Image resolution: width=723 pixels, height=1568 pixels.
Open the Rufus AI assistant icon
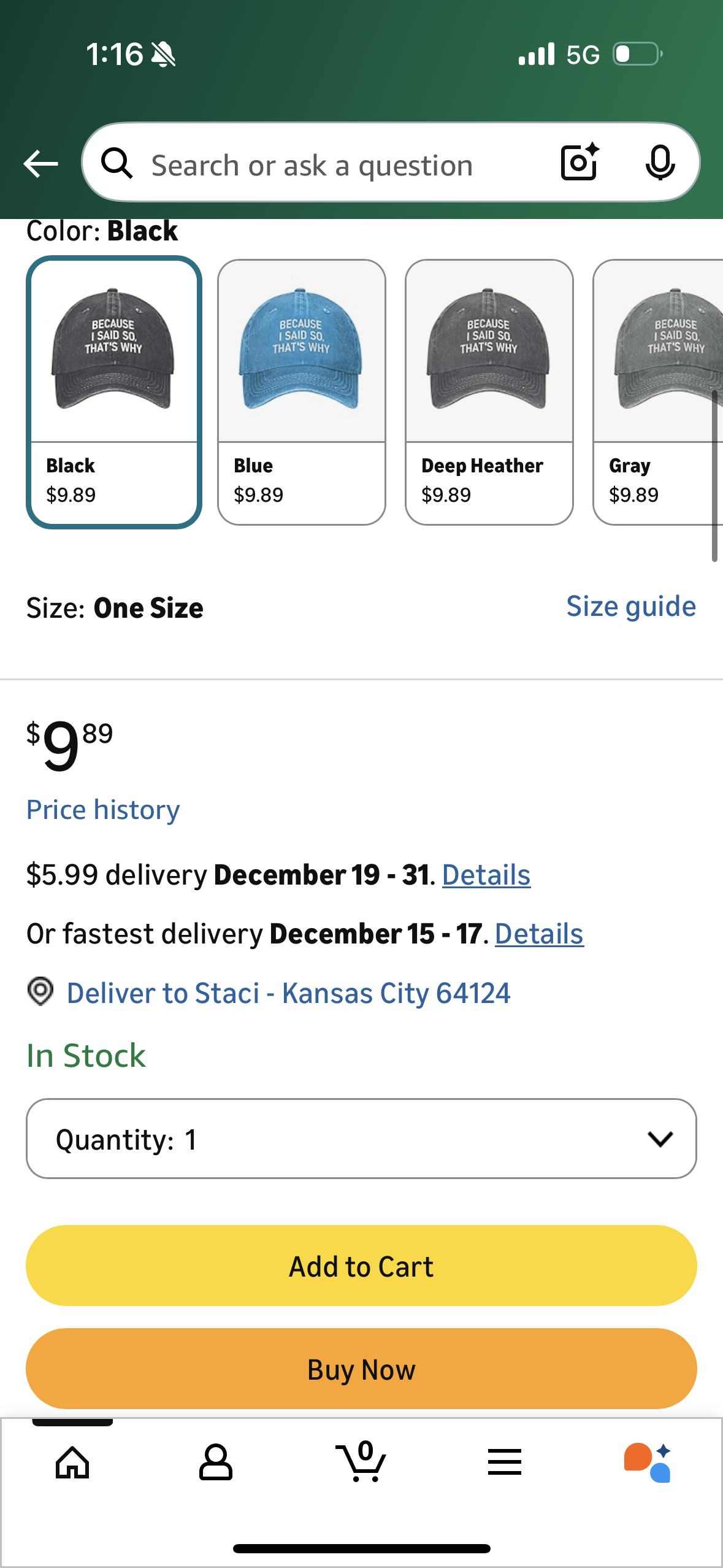[x=648, y=1463]
